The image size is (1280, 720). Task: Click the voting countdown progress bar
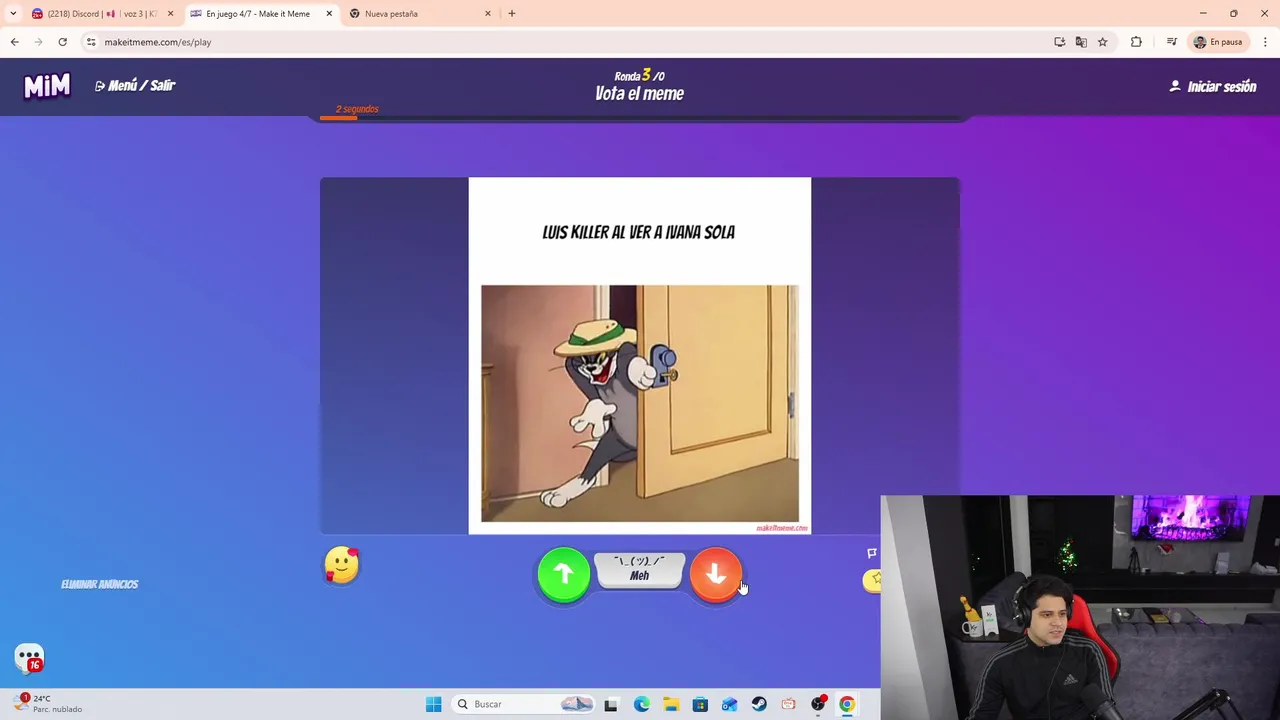pos(640,118)
